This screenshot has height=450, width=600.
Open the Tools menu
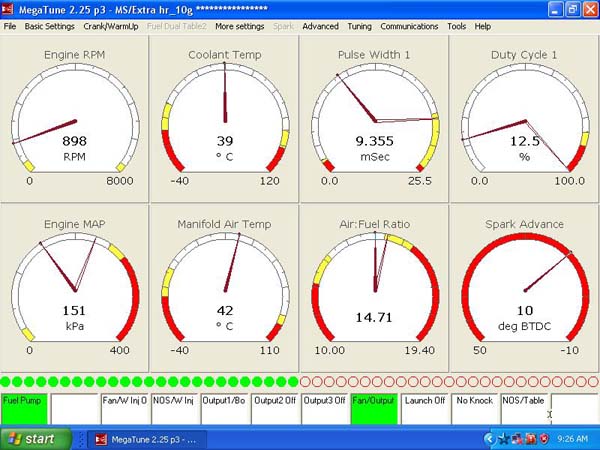click(x=457, y=26)
